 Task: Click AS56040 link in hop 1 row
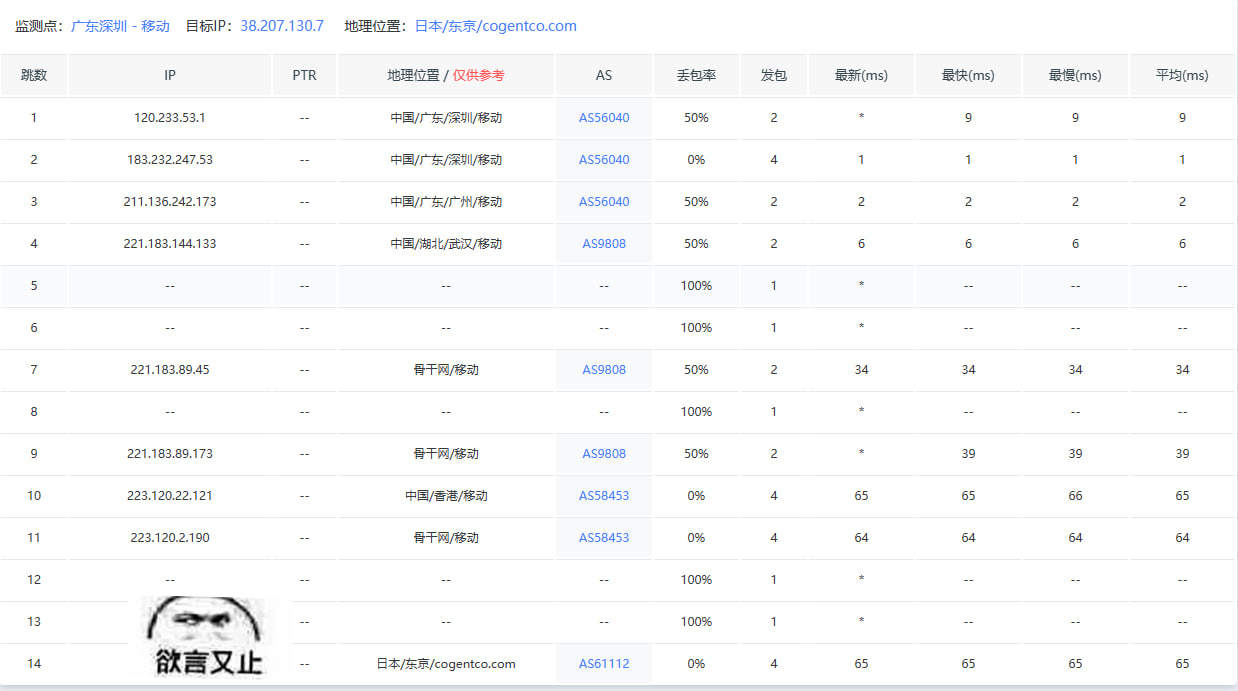604,118
